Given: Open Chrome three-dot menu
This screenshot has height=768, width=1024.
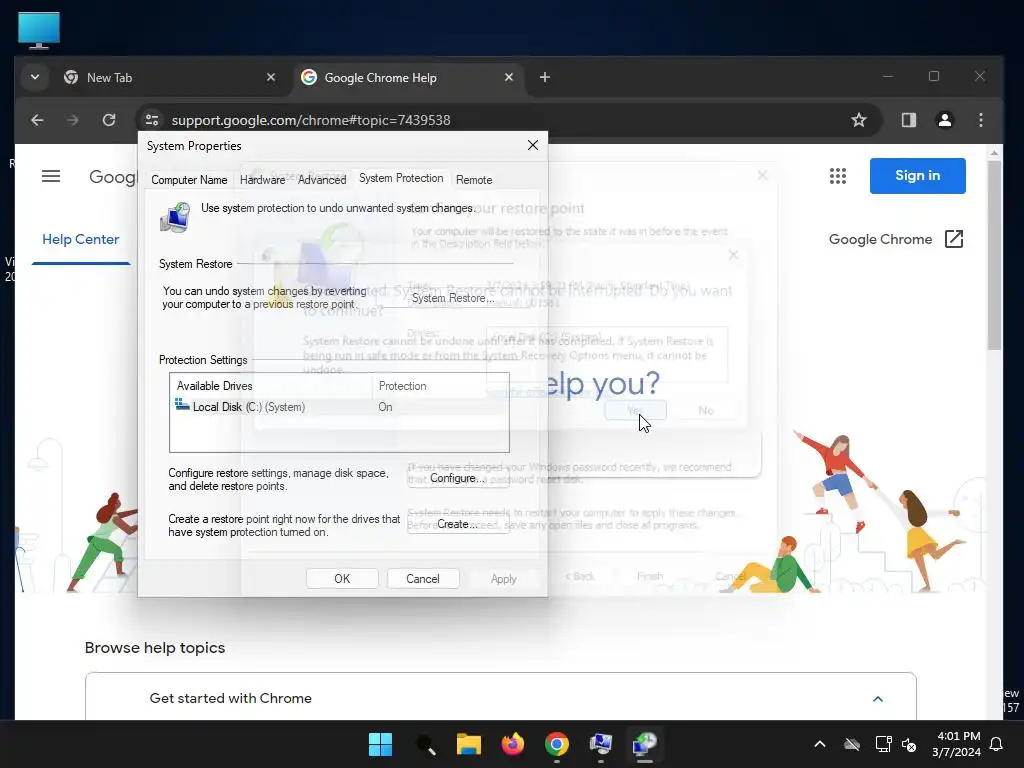Looking at the screenshot, I should click(x=981, y=120).
